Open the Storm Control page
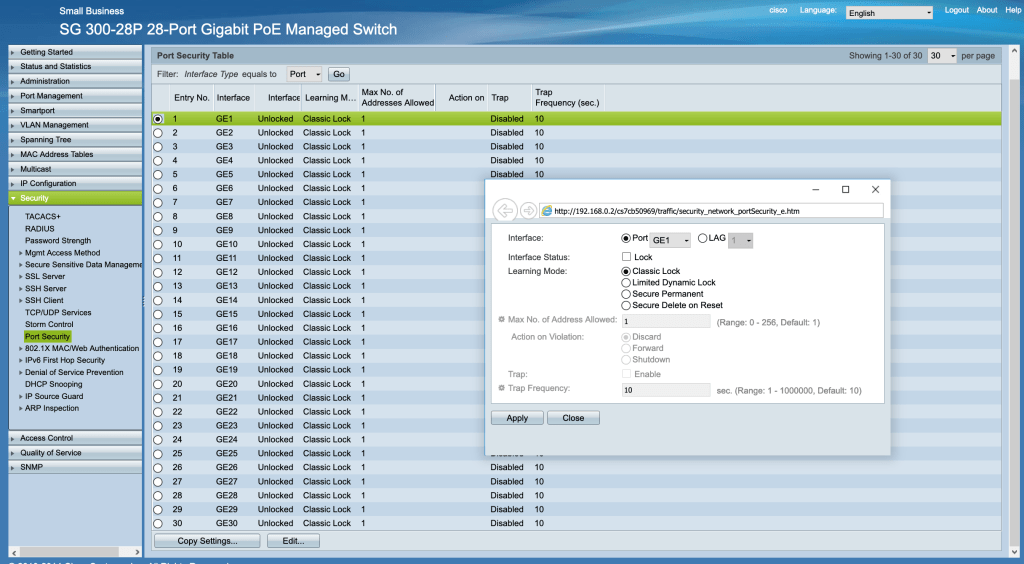 point(49,324)
